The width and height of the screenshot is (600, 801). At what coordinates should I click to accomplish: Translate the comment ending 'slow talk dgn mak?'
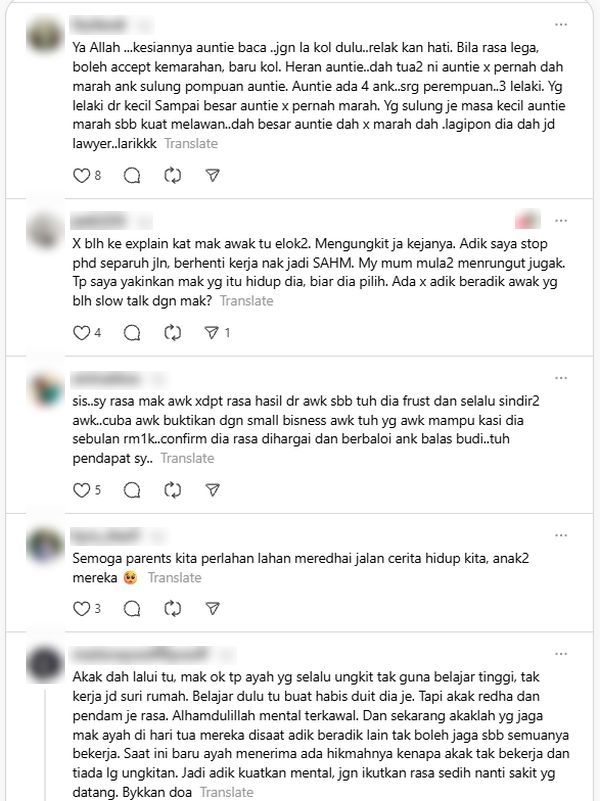click(247, 301)
